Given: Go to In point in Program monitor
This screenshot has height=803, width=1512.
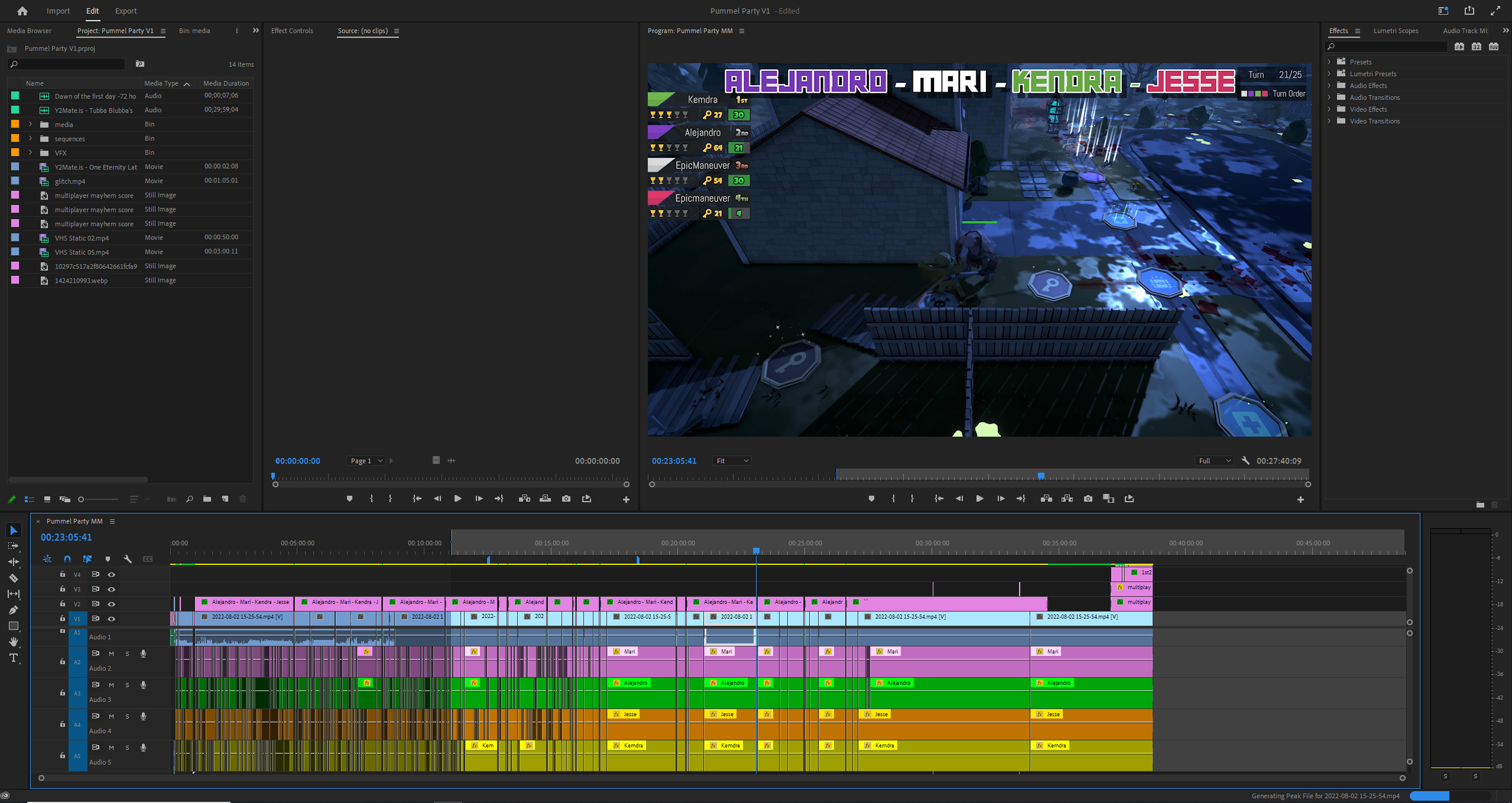Looking at the screenshot, I should pos(939,499).
